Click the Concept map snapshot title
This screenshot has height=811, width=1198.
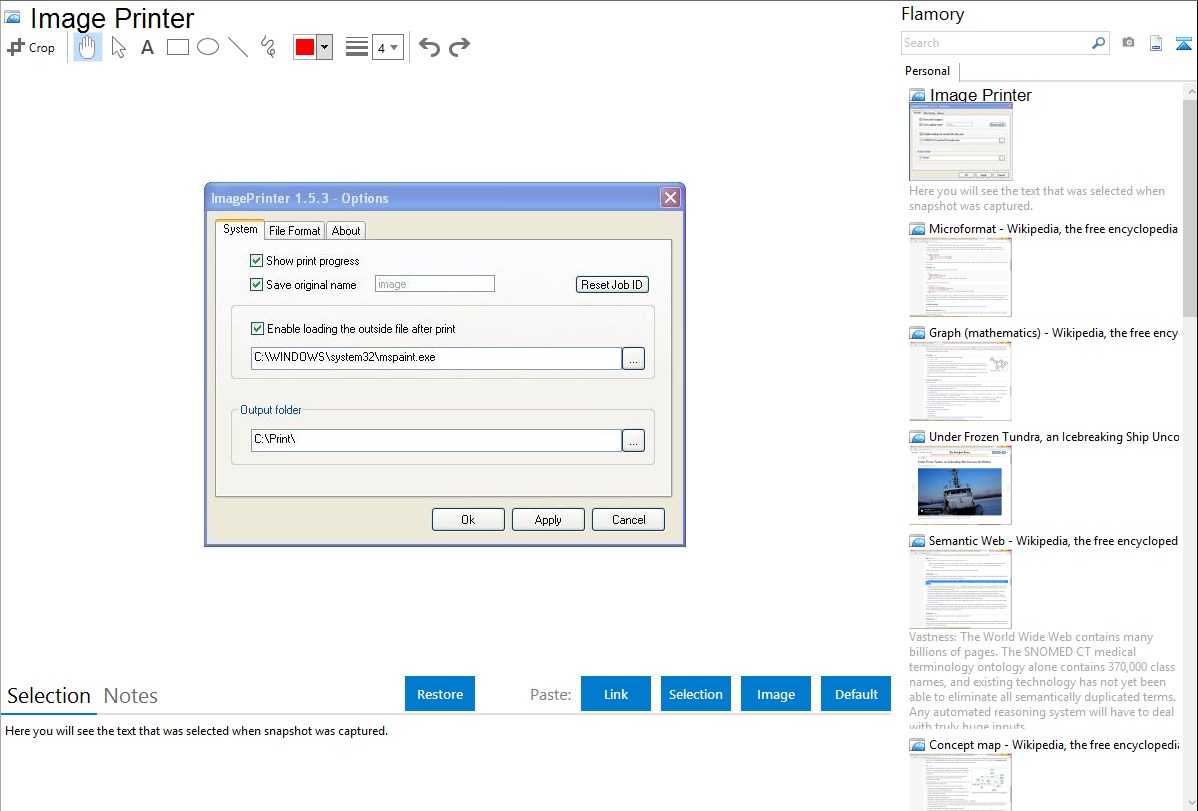(1054, 744)
